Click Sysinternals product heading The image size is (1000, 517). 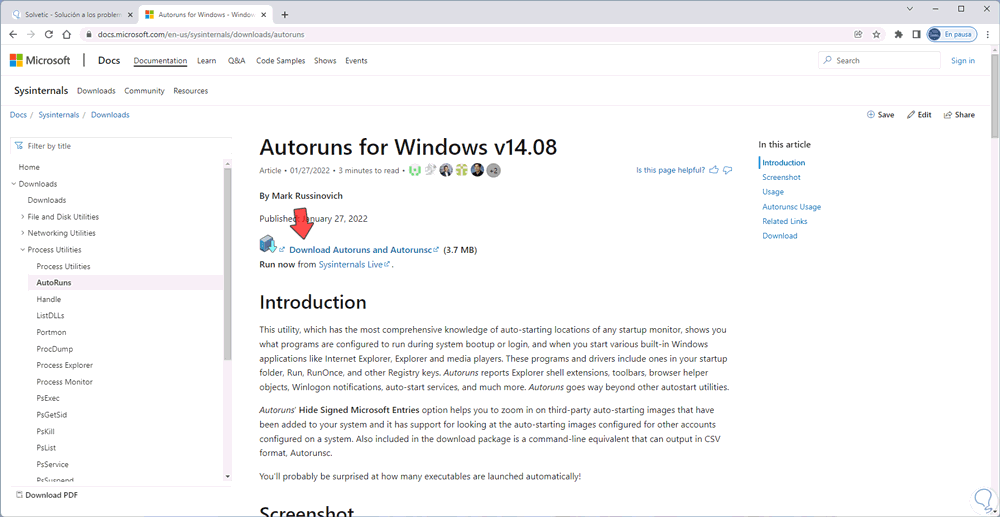(x=41, y=91)
